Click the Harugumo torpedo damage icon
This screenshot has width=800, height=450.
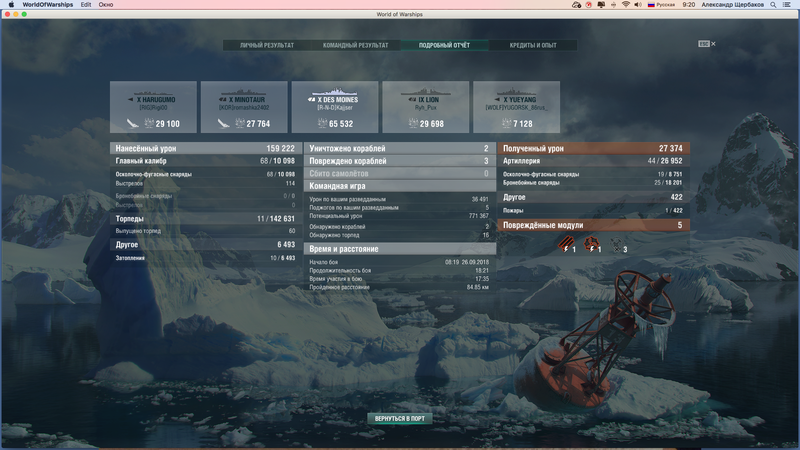(133, 123)
